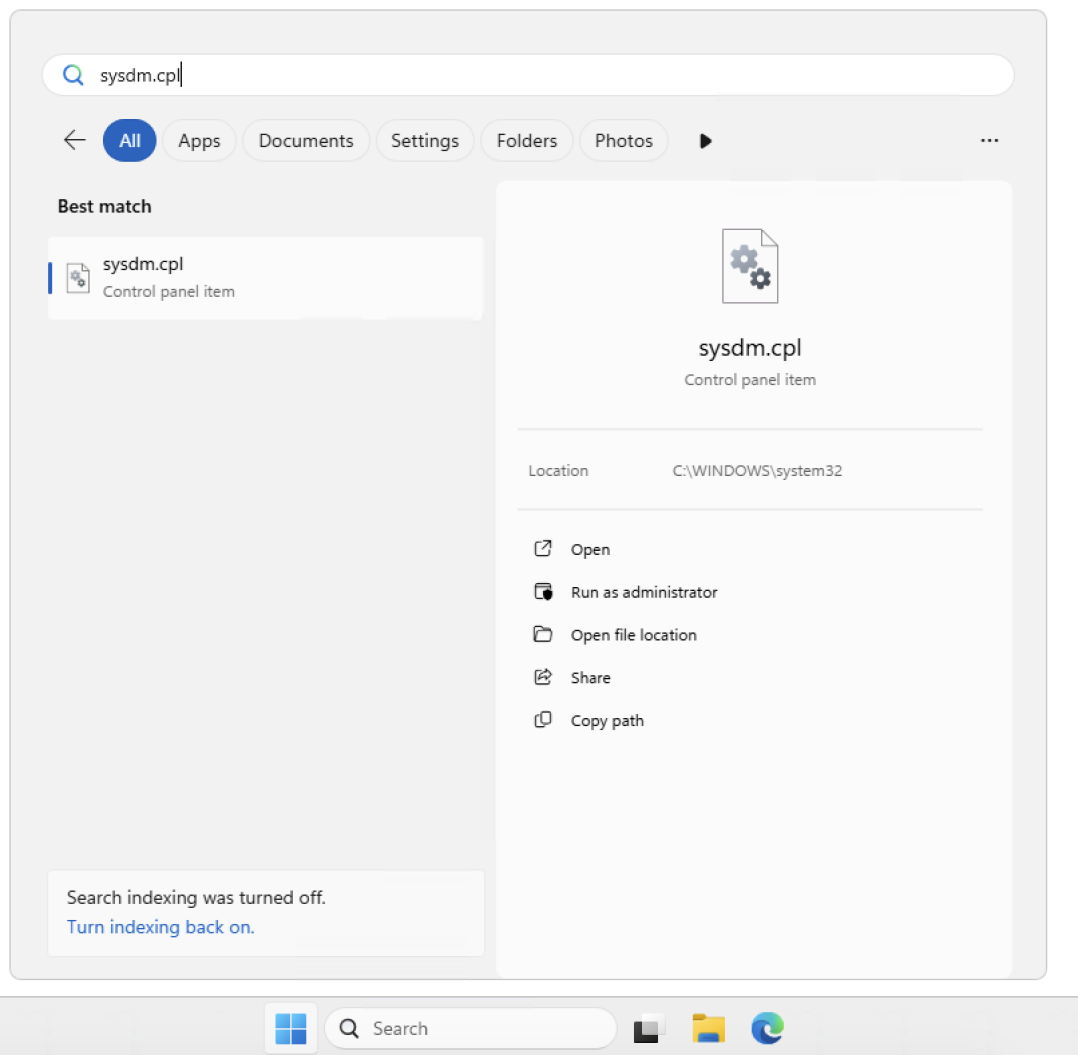
Task: Click the Run as administrator shield icon
Action: pyautogui.click(x=543, y=591)
